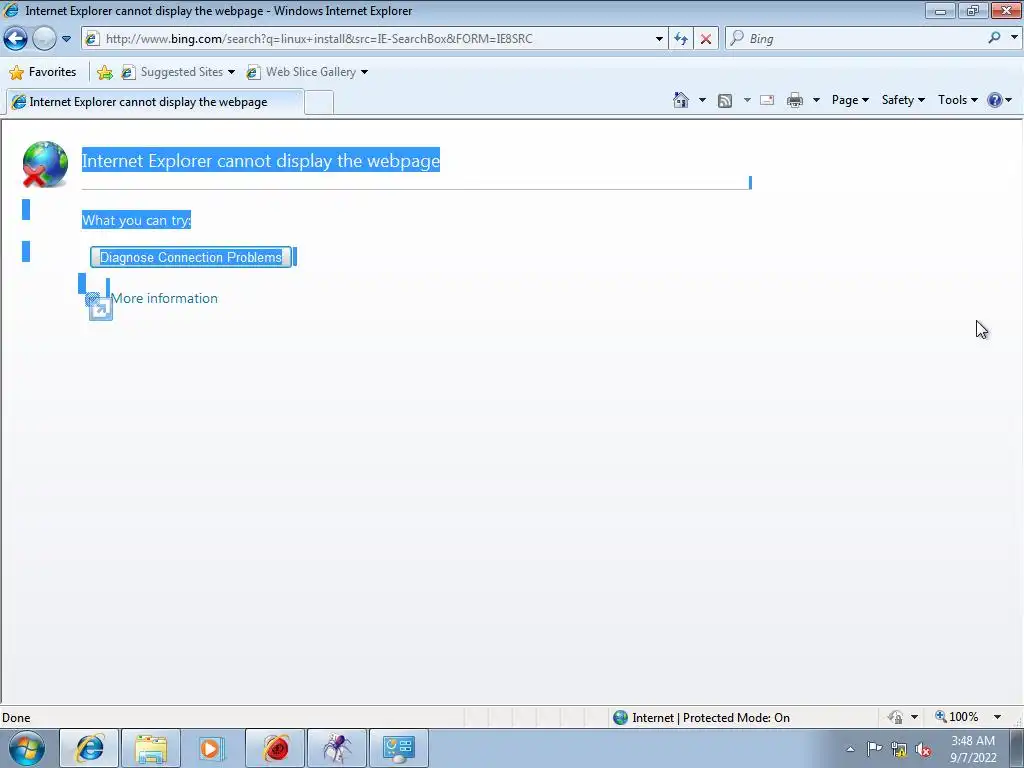
Task: Click the network tray icon
Action: coord(899,750)
